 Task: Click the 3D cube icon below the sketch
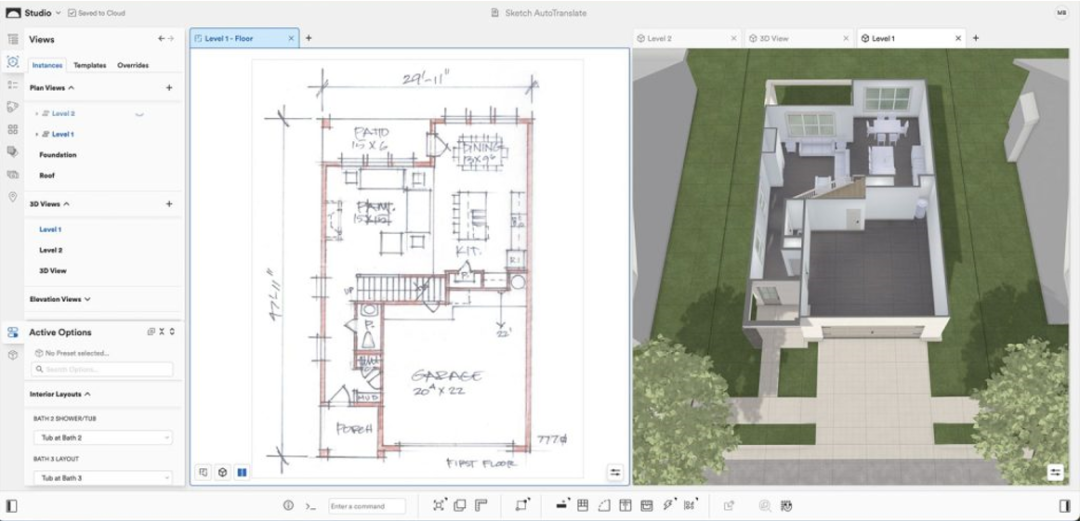(222, 473)
